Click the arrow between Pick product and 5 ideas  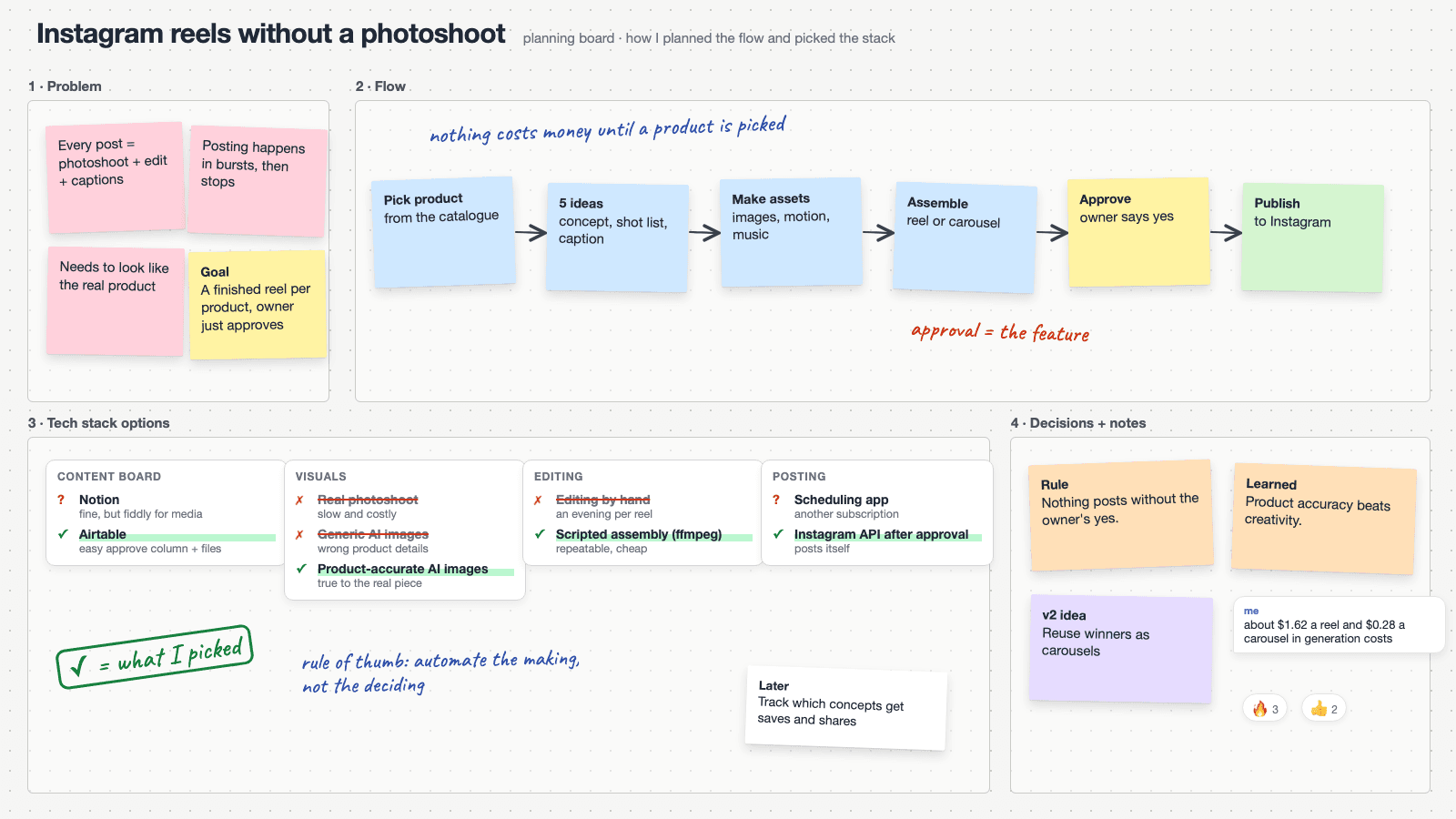click(x=531, y=233)
